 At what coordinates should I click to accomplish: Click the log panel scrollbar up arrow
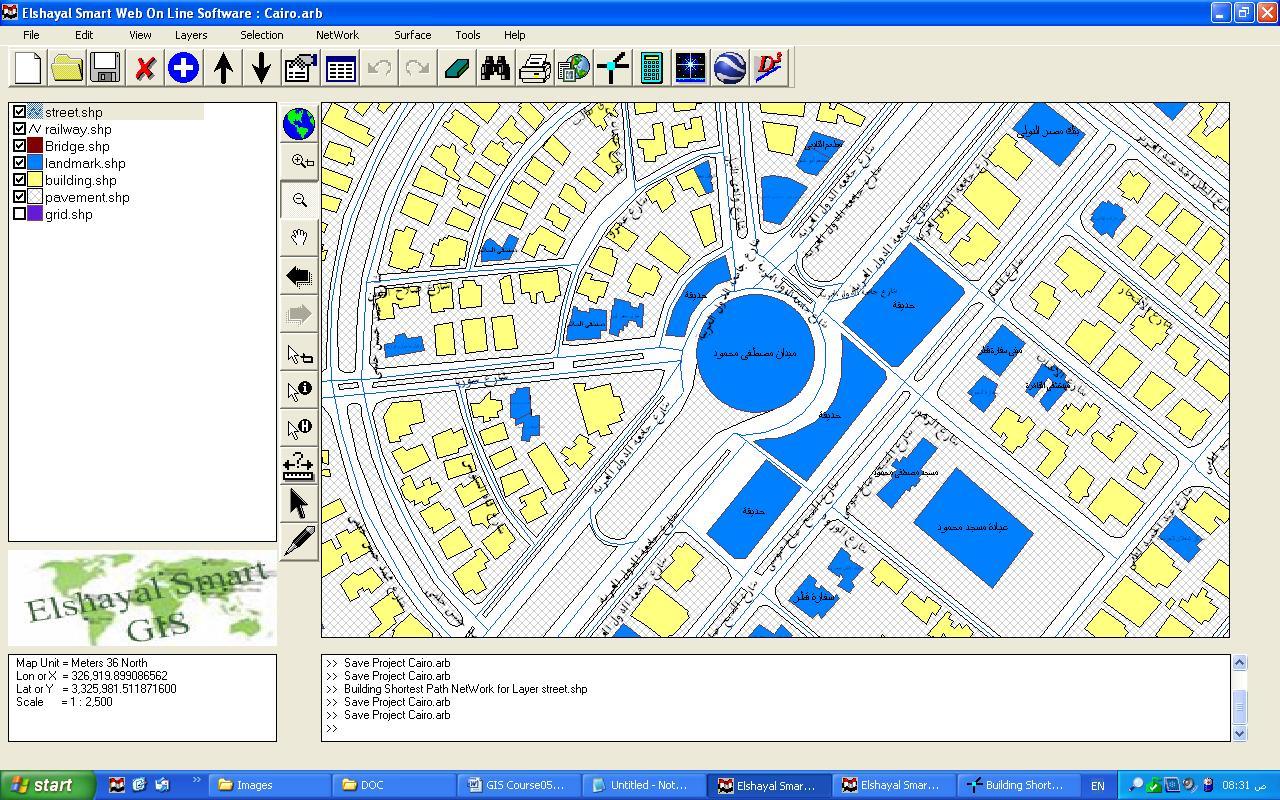pyautogui.click(x=1240, y=662)
